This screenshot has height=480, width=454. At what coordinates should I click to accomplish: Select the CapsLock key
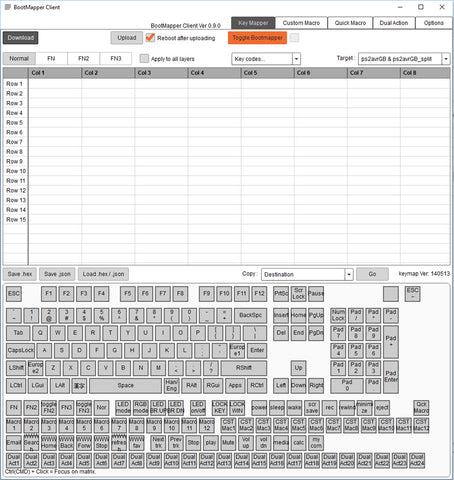pyautogui.click(x=20, y=350)
